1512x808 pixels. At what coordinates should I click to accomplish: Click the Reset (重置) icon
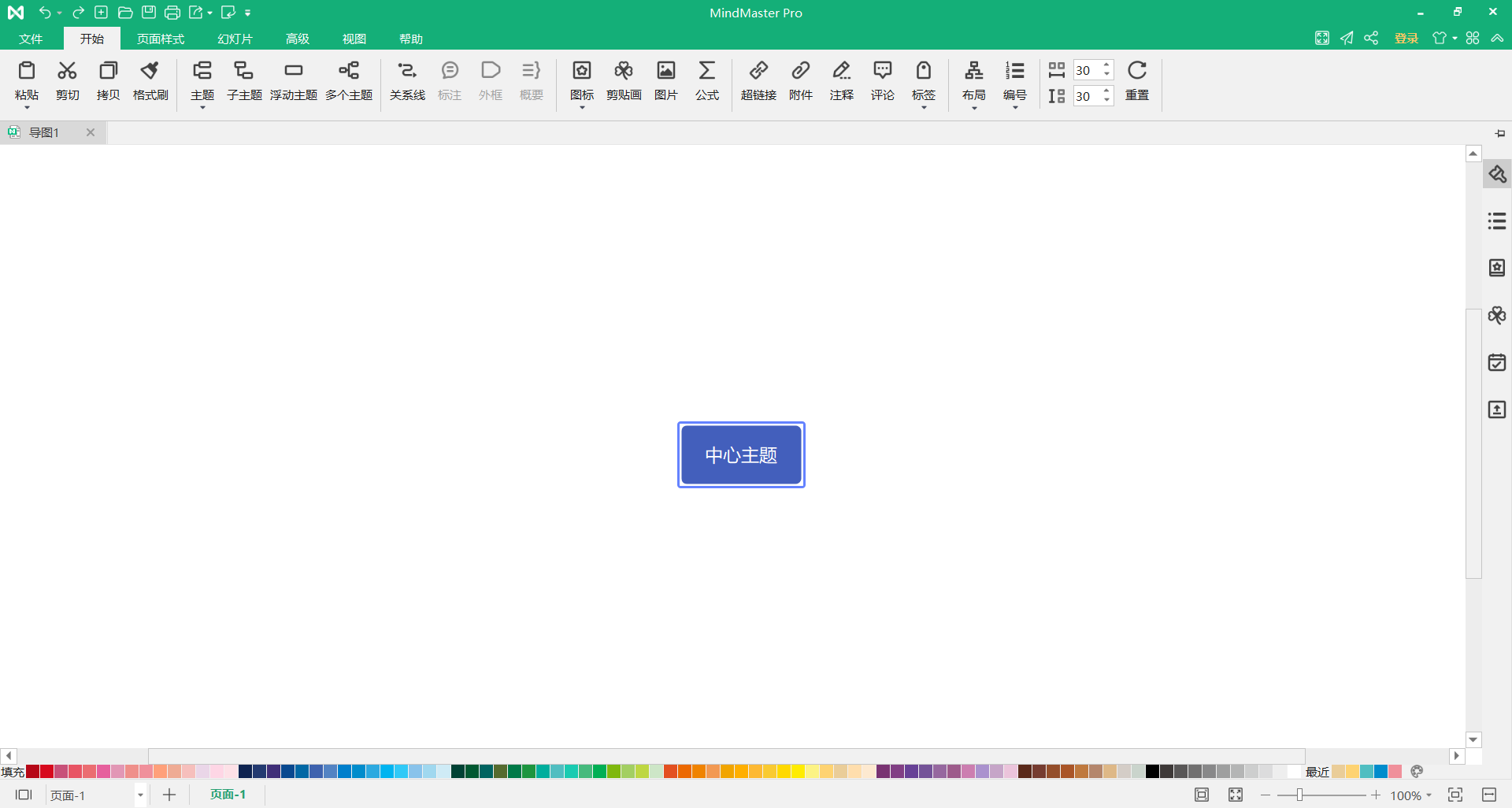[1136, 80]
